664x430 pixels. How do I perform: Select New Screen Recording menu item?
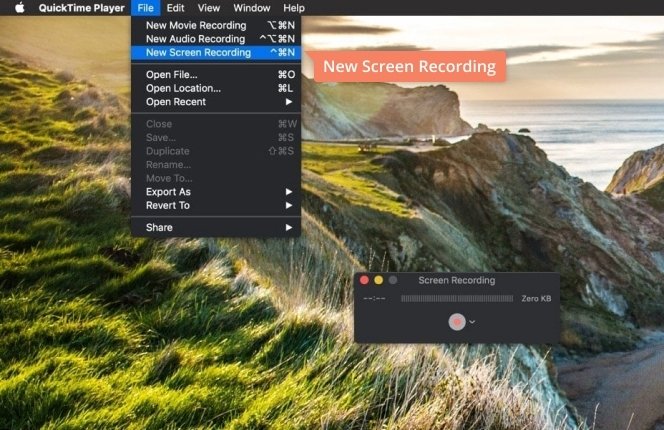click(x=216, y=53)
